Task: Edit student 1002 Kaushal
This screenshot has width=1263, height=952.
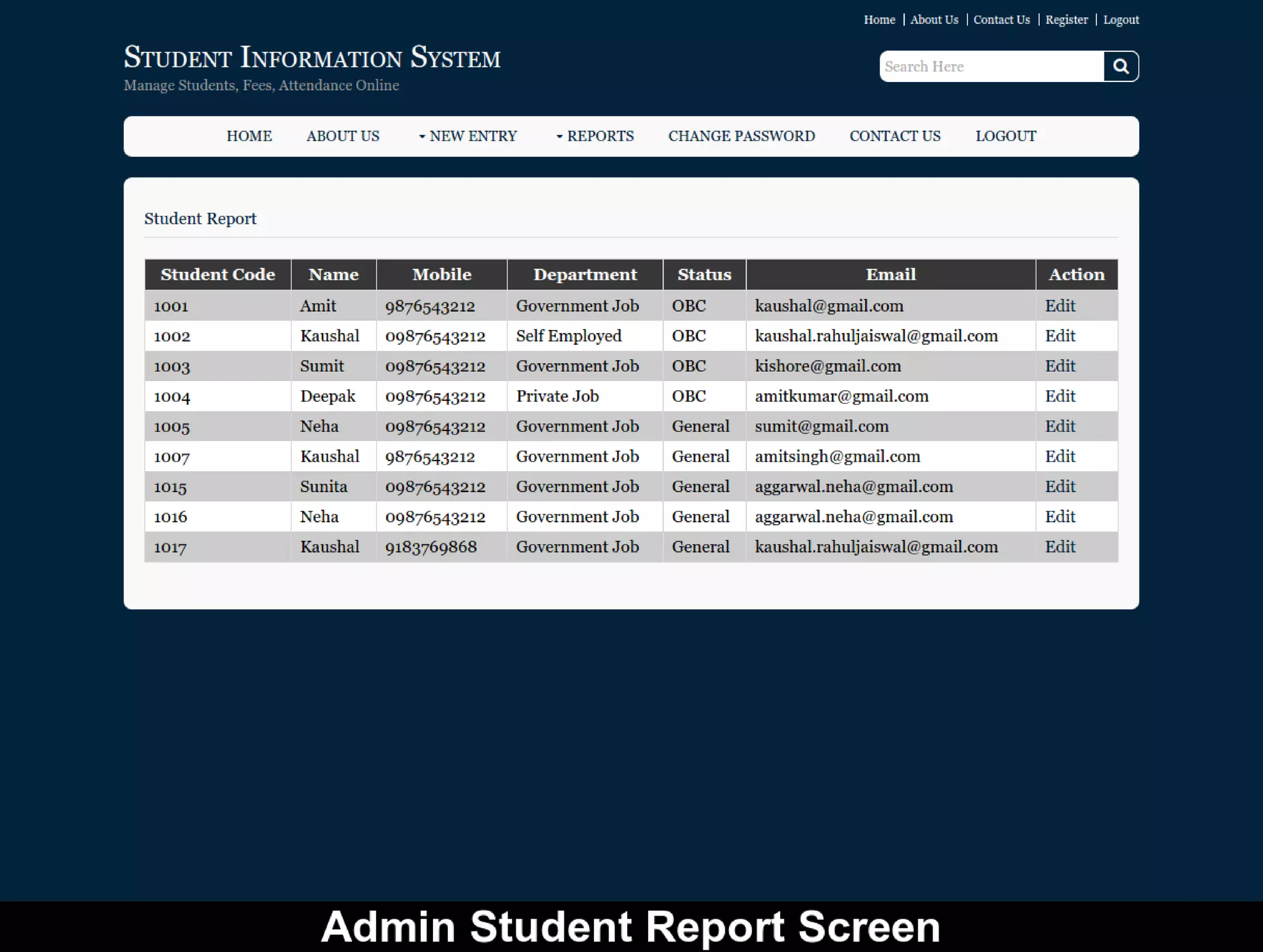Action: point(1060,336)
